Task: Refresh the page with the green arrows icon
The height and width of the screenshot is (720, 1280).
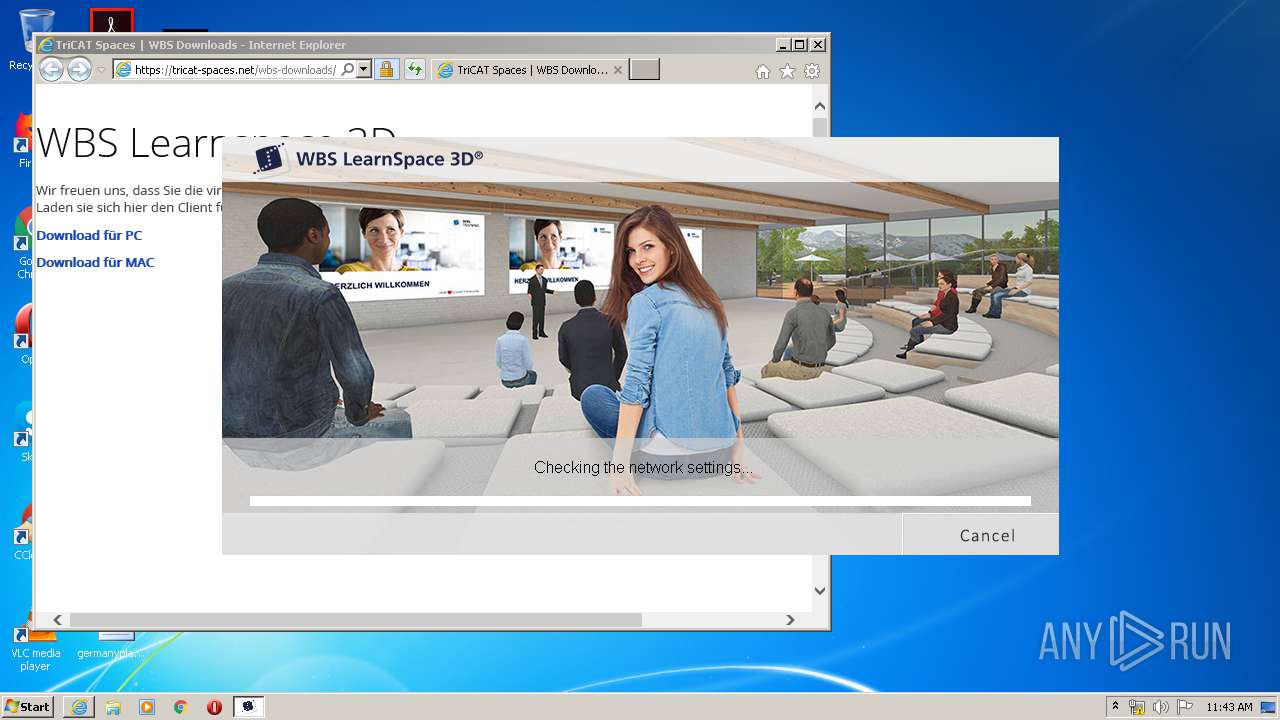Action: [x=414, y=70]
